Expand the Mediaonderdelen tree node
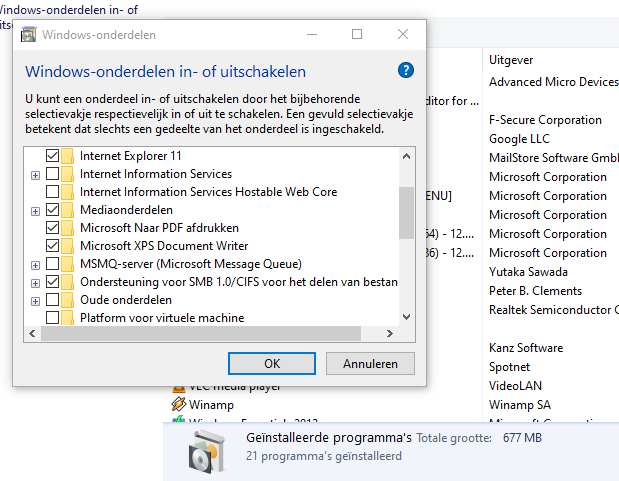619x481 pixels. pyautogui.click(x=36, y=211)
